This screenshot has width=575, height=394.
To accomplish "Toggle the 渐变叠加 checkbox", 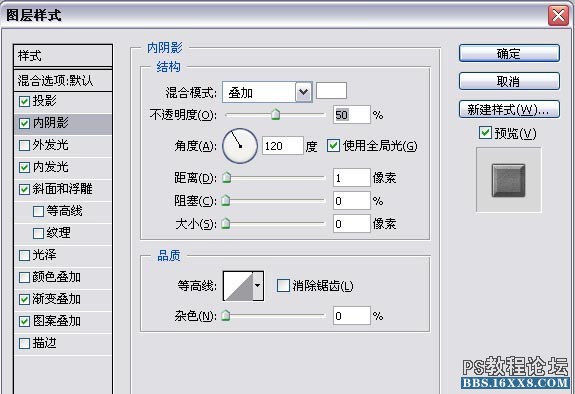I will pos(24,299).
